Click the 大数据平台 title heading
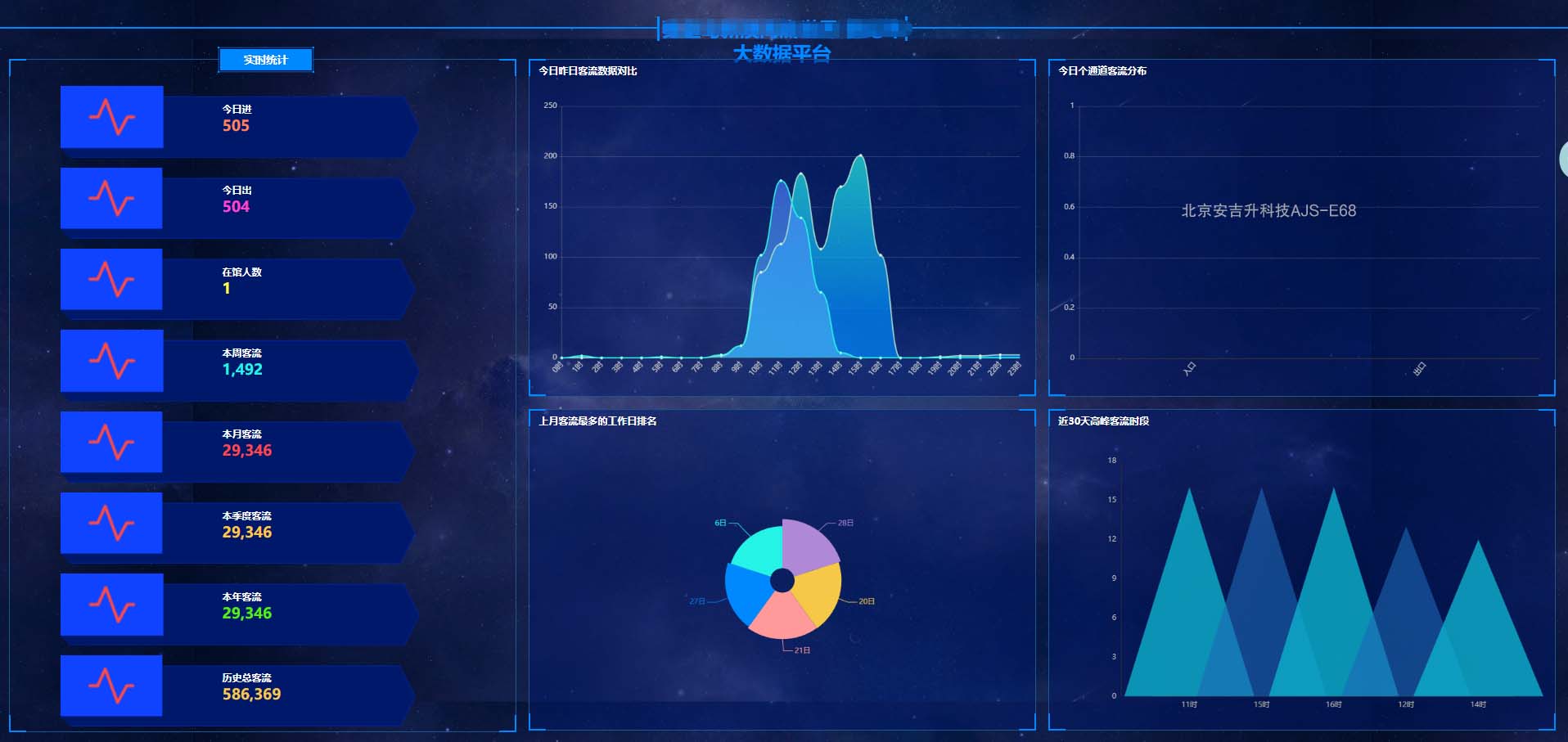 pyautogui.click(x=782, y=54)
